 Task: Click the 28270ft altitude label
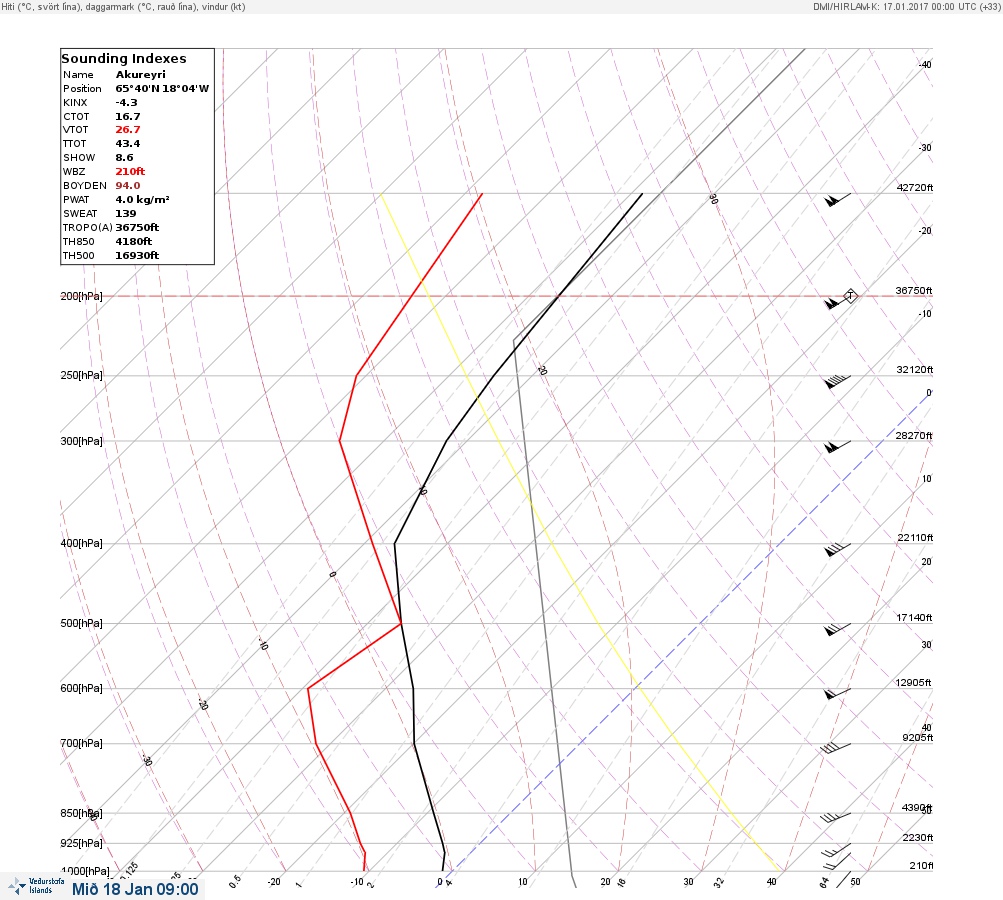[914, 436]
